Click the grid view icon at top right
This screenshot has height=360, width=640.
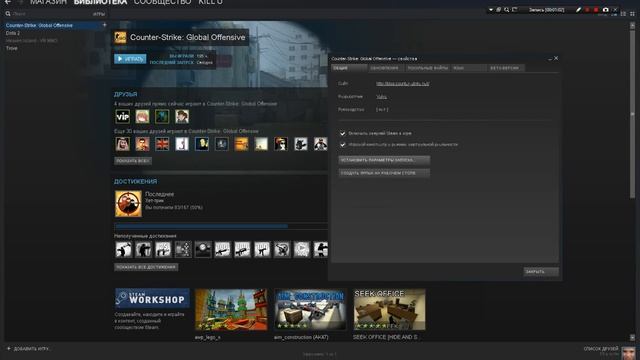(x=632, y=14)
